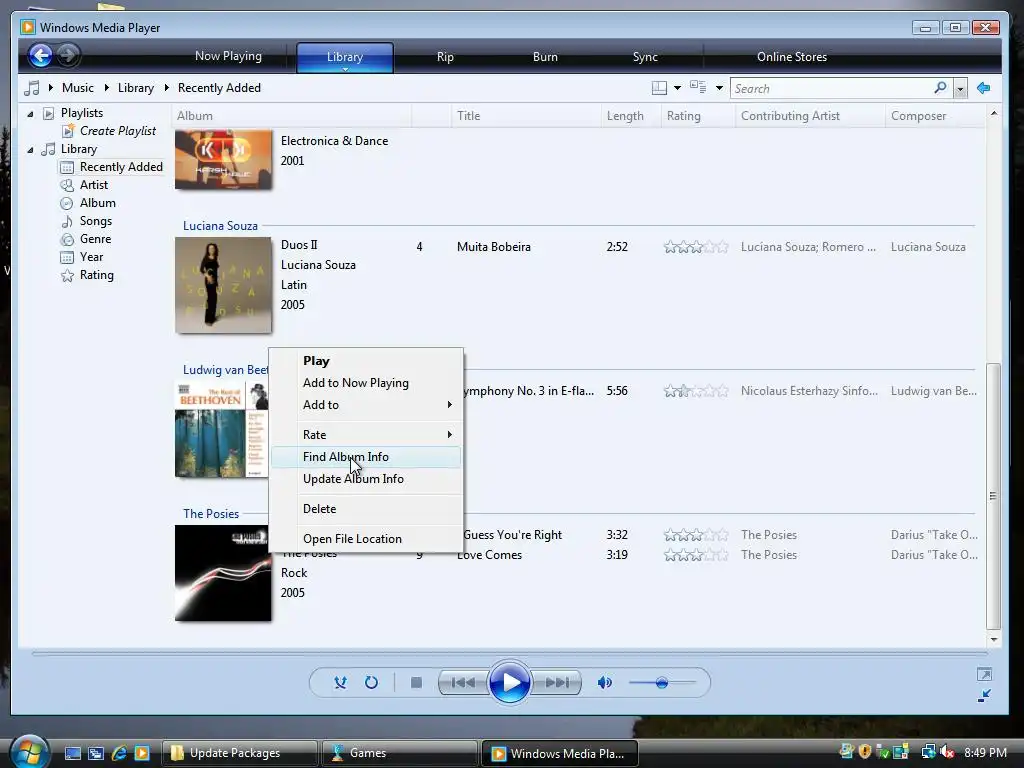The image size is (1024, 768).
Task: Toggle shuffle in playback controls
Action: 340,682
